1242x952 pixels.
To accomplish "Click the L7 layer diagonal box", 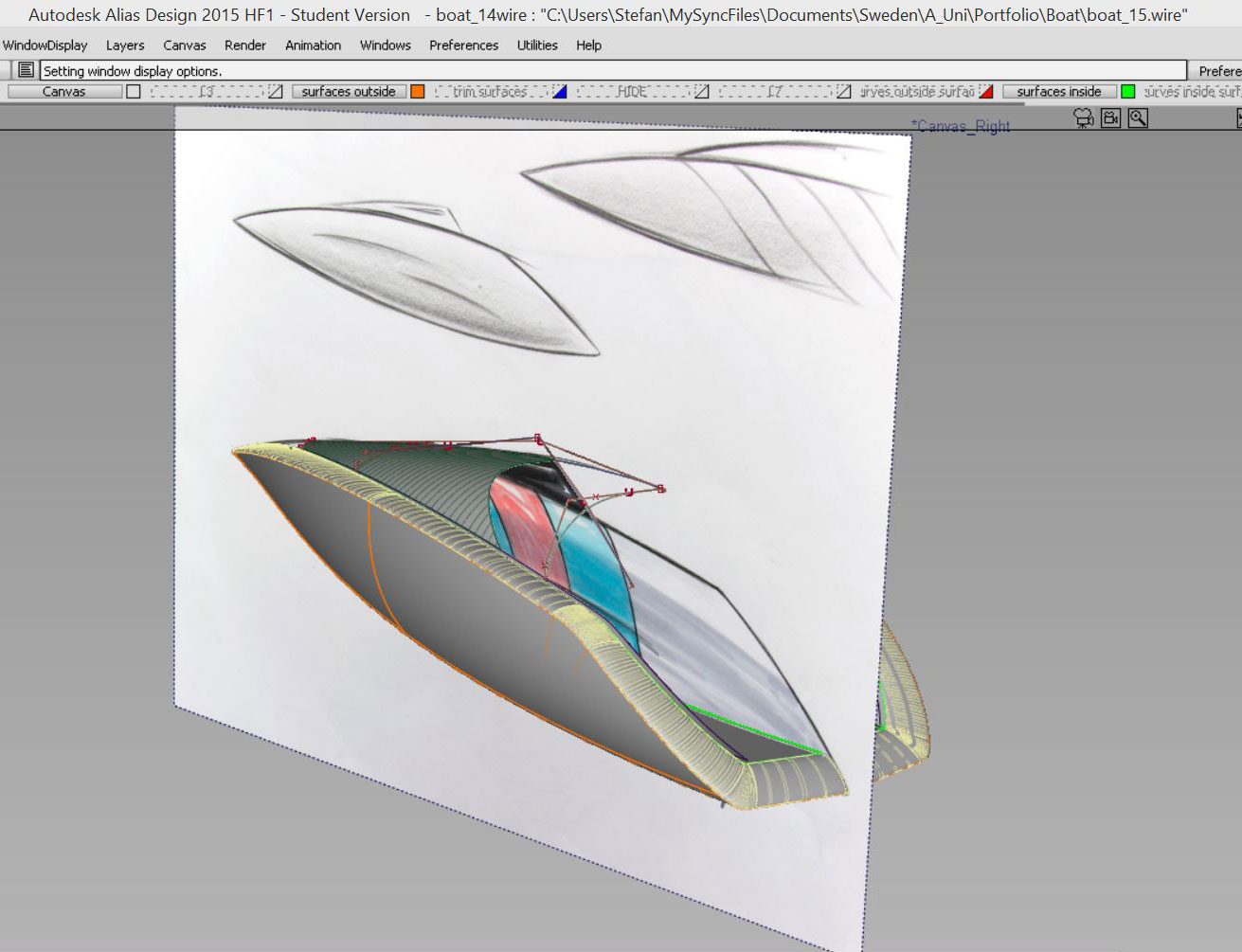I will click(x=844, y=92).
